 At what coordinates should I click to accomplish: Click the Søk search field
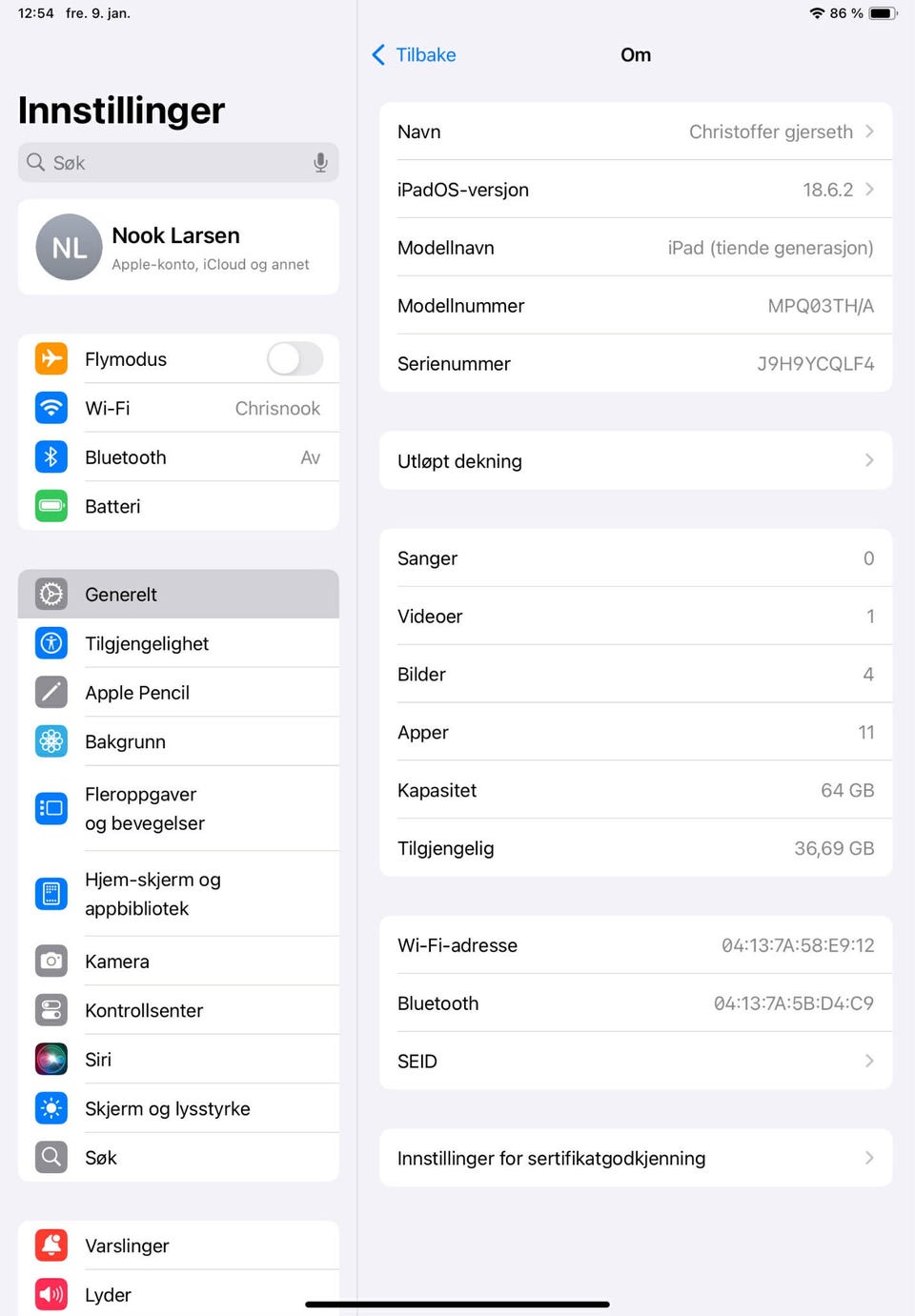point(178,163)
